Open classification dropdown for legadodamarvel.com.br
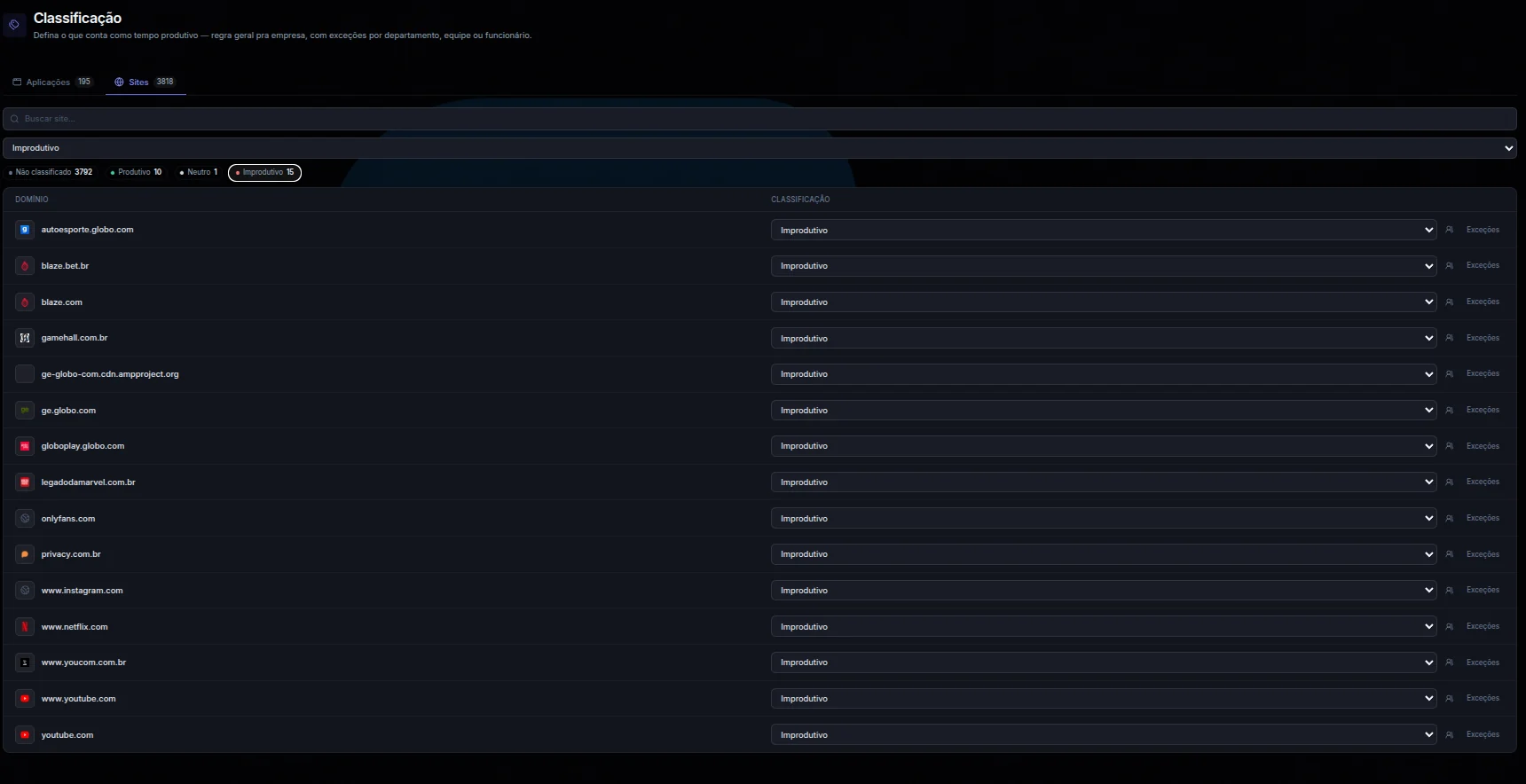1526x784 pixels. [x=1104, y=482]
